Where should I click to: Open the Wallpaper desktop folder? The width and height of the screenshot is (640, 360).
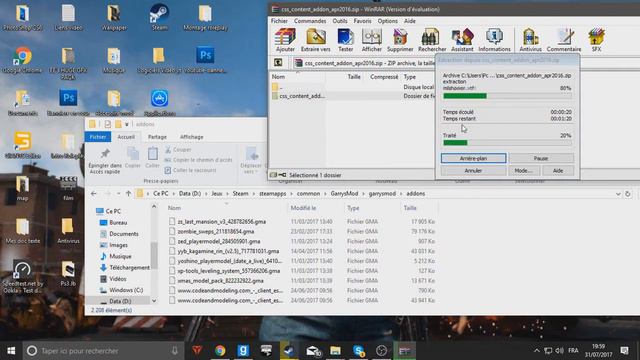114,17
